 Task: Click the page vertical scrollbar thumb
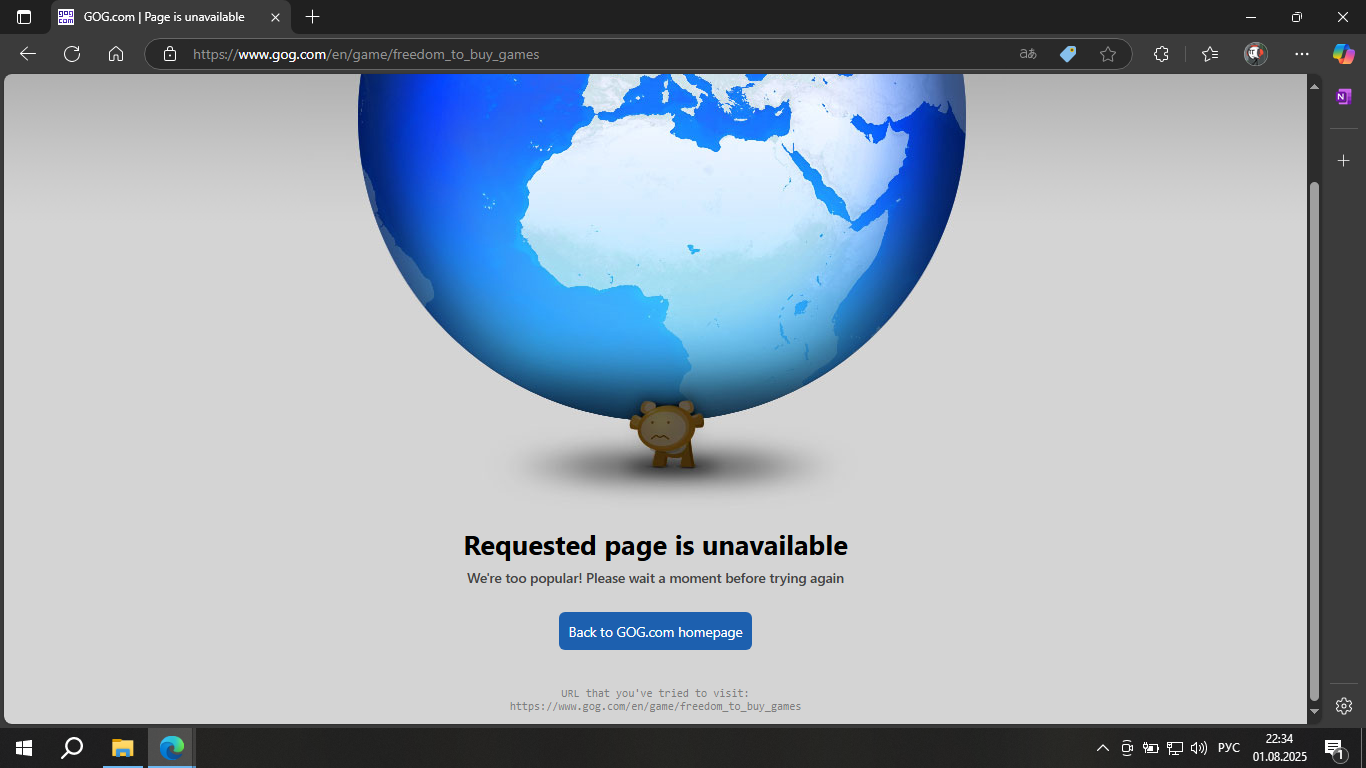[x=1315, y=440]
